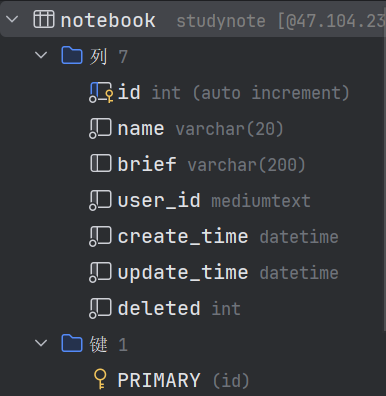
Task: Select the user_id mediumtext column label
Action: click(214, 201)
